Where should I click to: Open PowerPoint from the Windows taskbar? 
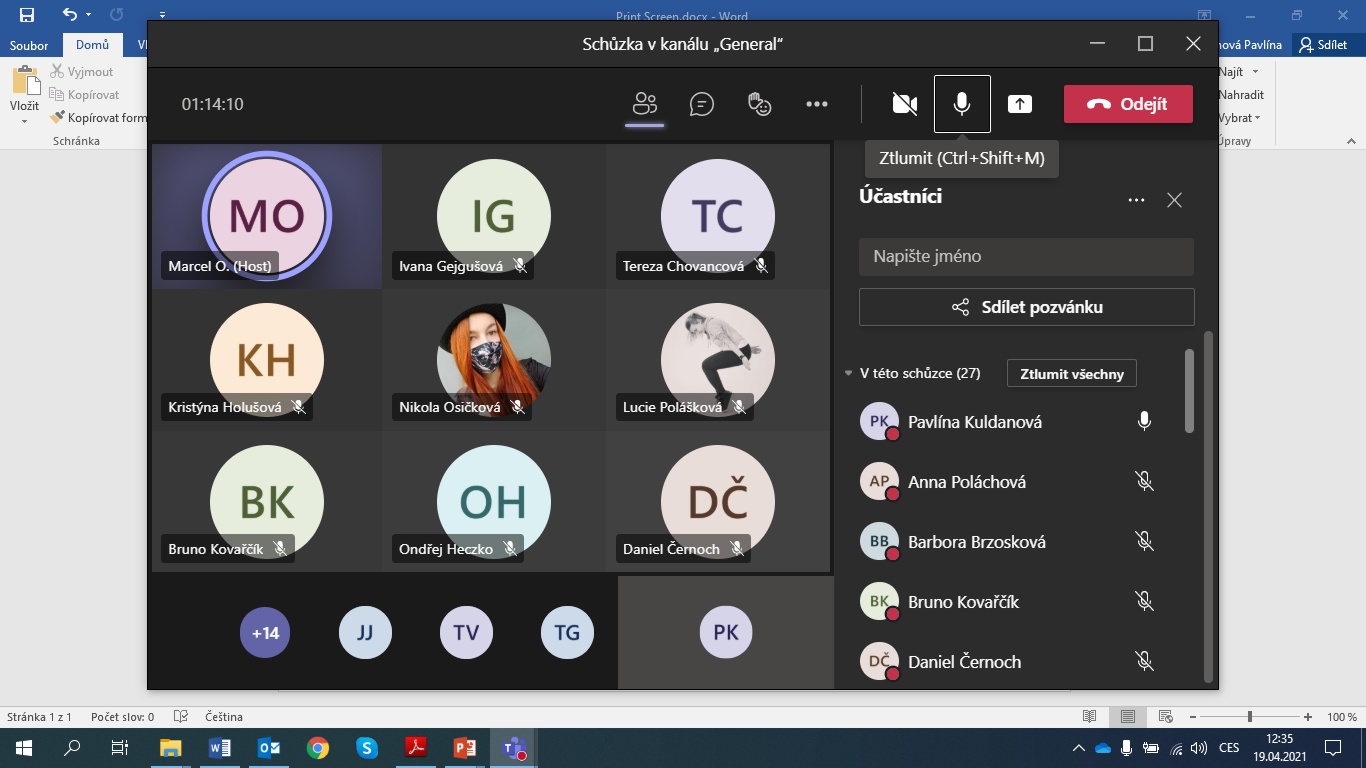point(465,747)
